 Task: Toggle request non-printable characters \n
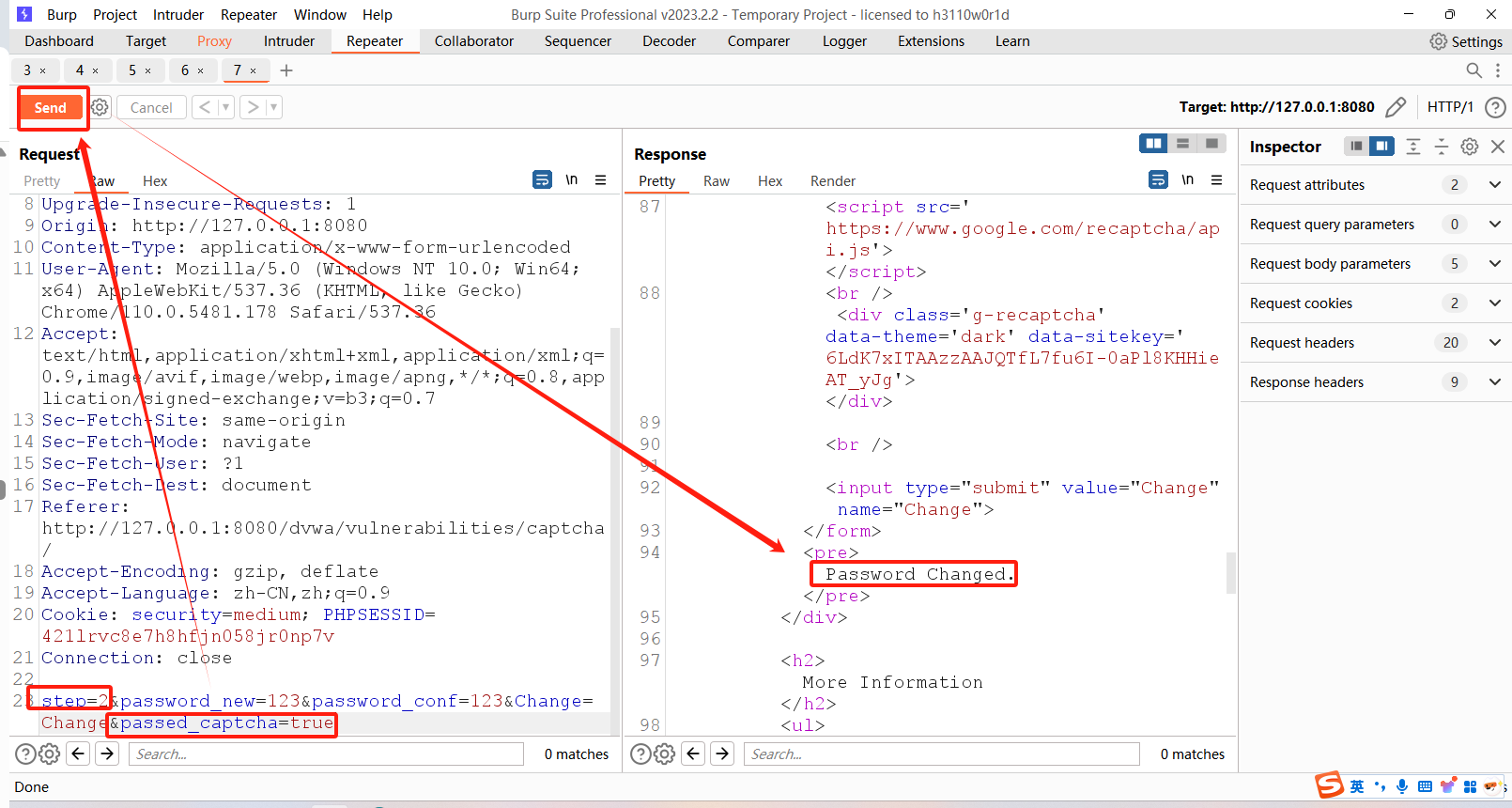tap(572, 179)
